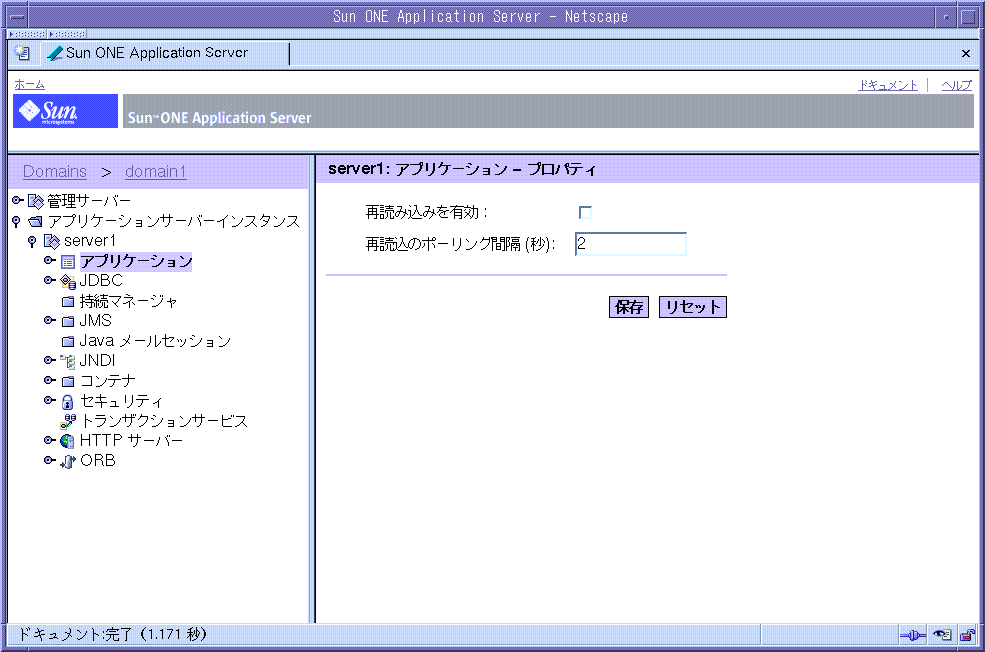The width and height of the screenshot is (985, 652).
Task: Click the アプリケーション list icon
Action: click(68, 262)
